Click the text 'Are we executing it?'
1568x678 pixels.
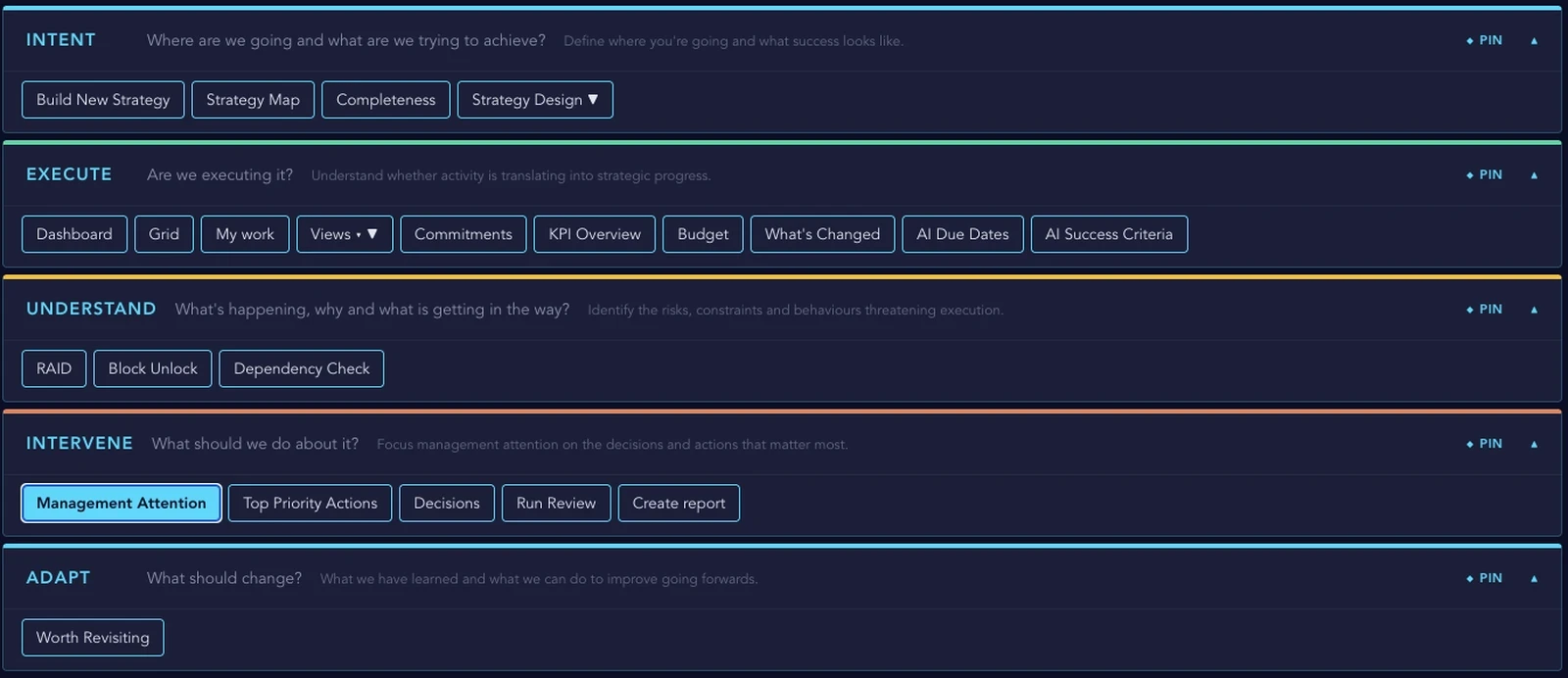[220, 174]
